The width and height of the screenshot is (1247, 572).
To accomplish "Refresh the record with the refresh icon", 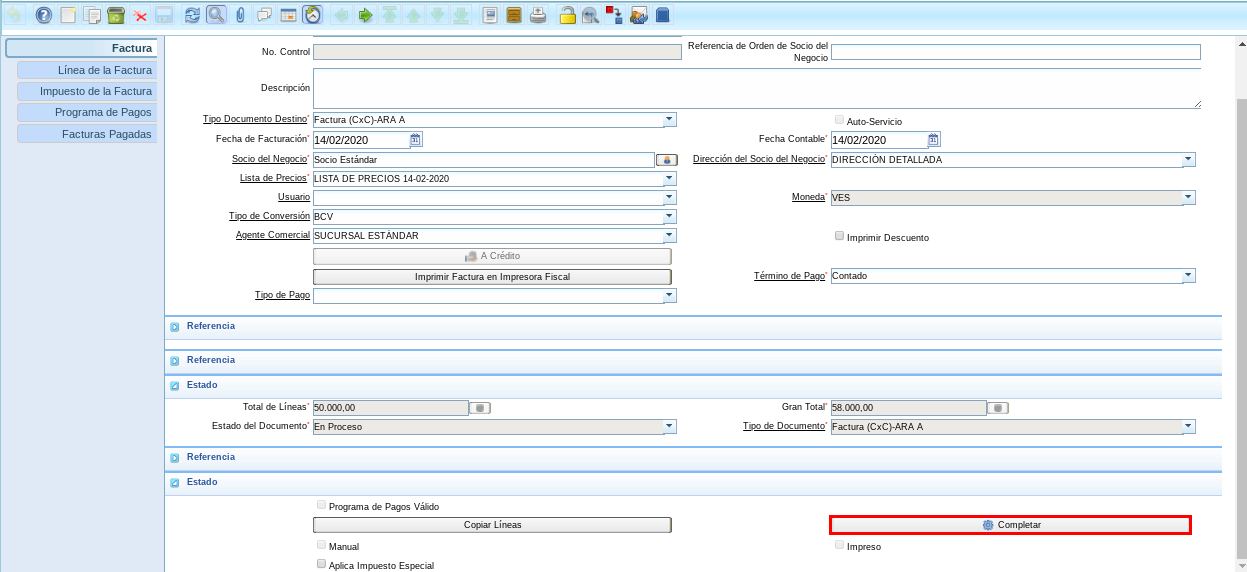I will coord(192,15).
